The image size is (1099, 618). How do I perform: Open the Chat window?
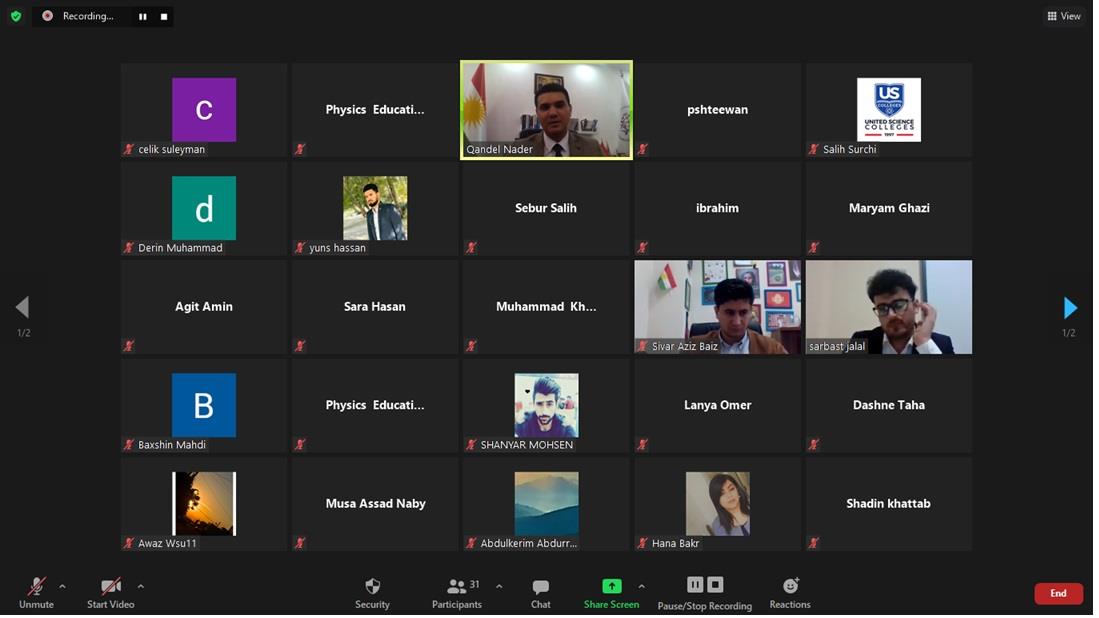pyautogui.click(x=541, y=592)
